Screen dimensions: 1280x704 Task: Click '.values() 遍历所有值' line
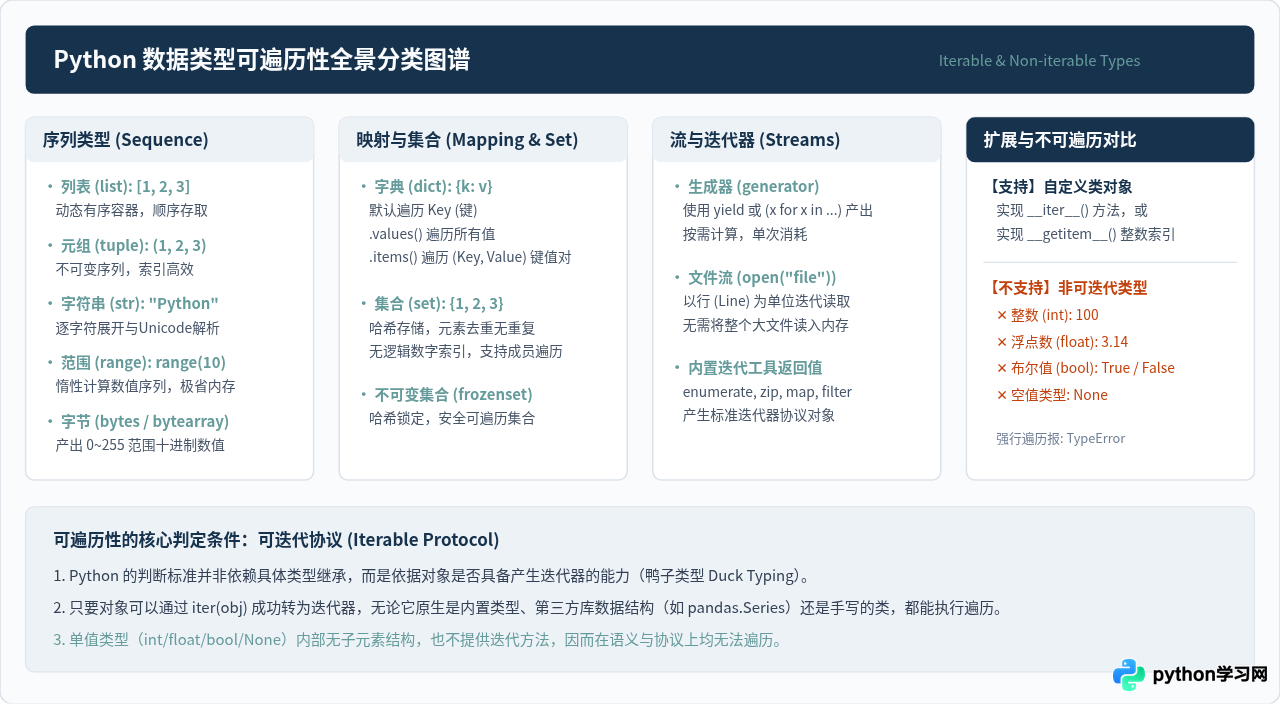click(x=432, y=234)
